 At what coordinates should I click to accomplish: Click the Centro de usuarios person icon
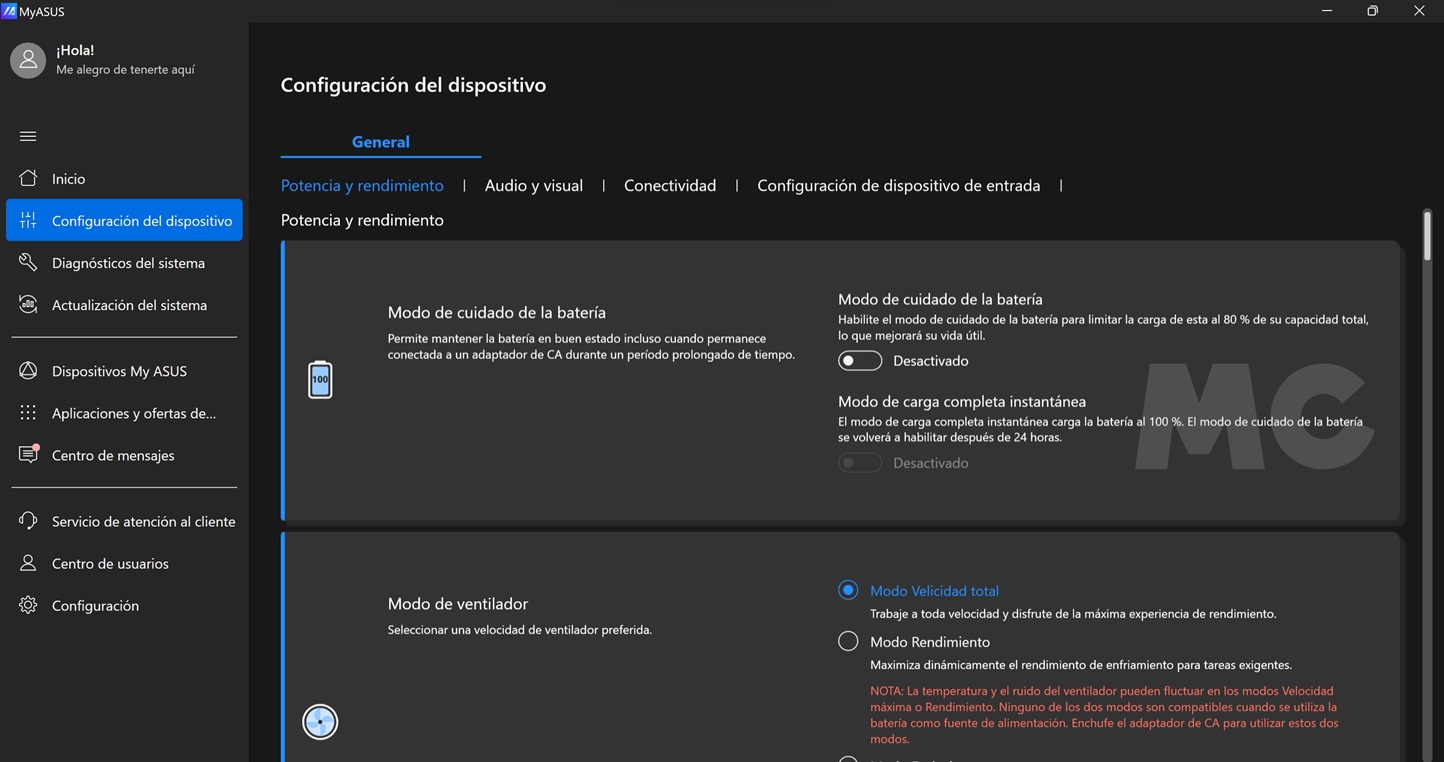tap(28, 563)
